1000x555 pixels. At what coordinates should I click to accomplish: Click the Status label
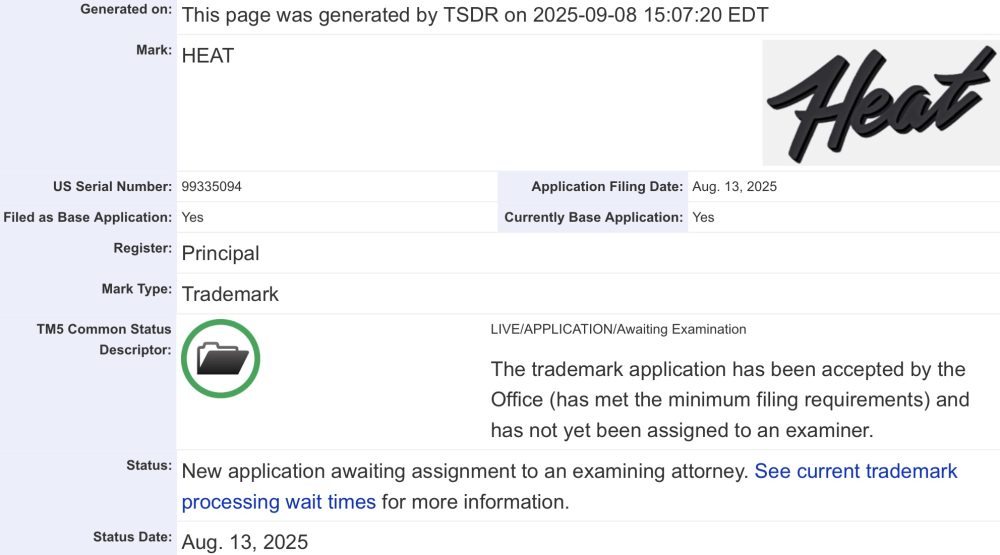[x=149, y=465]
